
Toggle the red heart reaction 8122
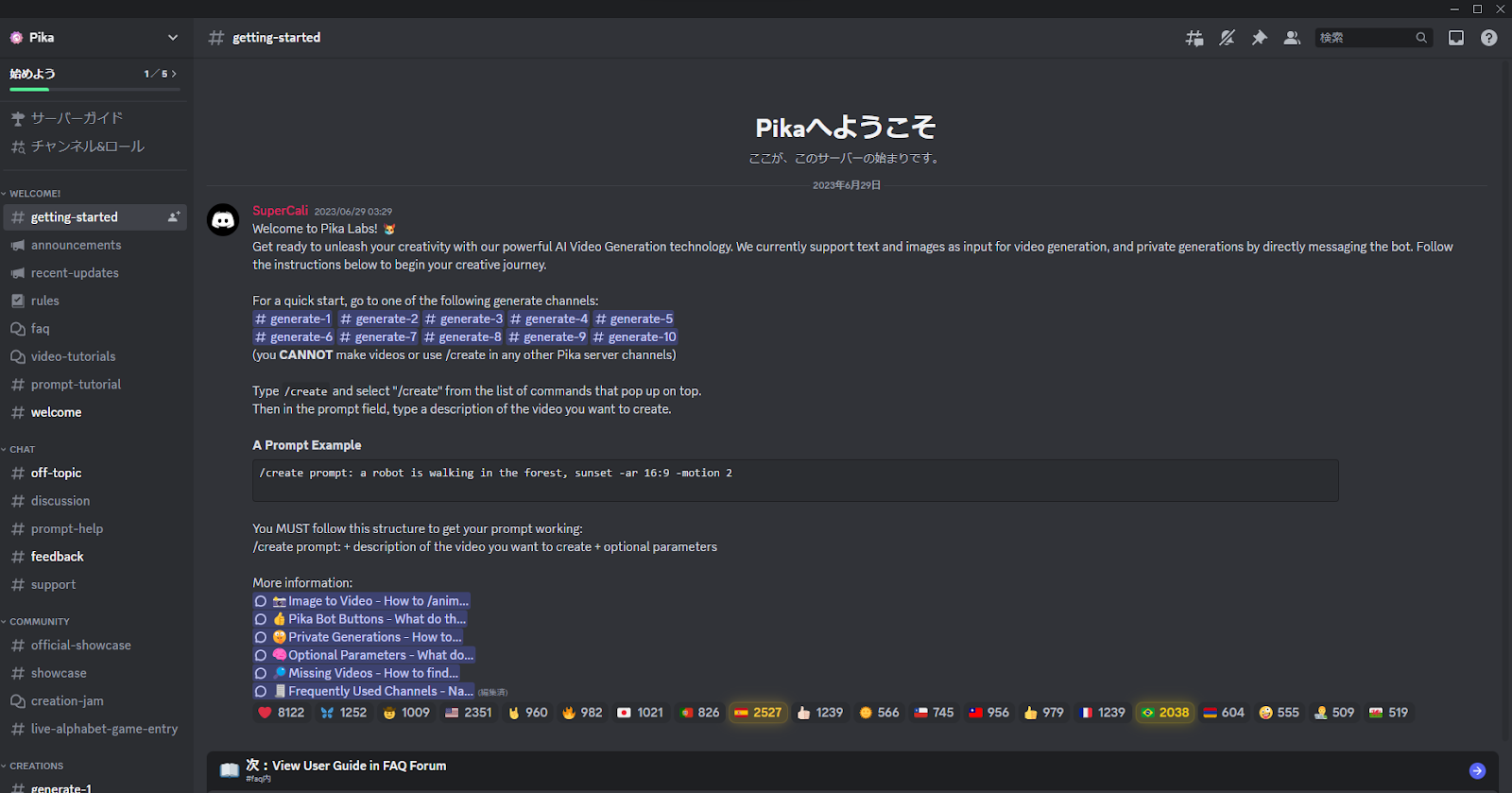pyautogui.click(x=281, y=713)
